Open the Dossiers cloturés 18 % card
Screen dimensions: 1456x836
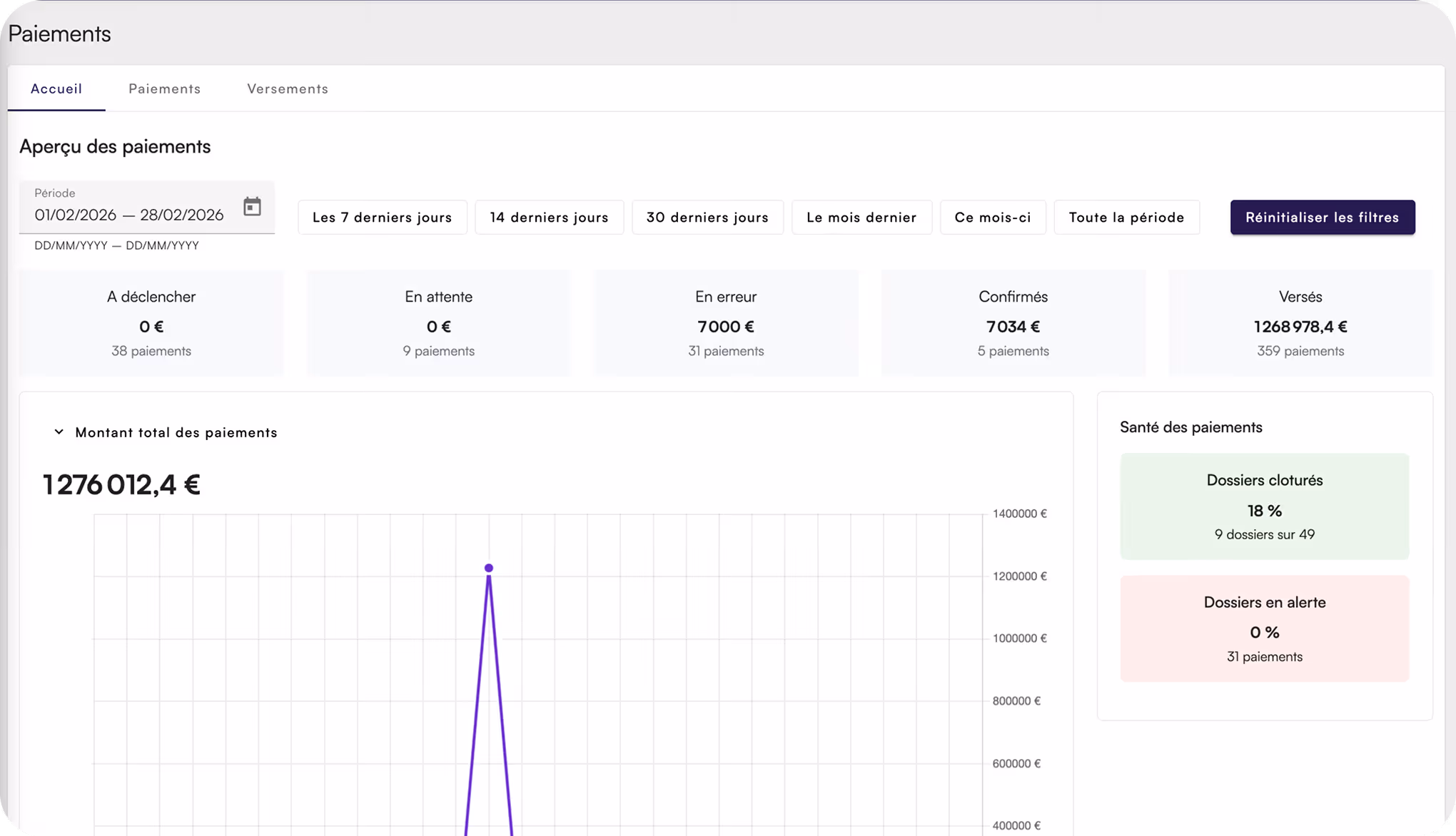click(x=1265, y=506)
